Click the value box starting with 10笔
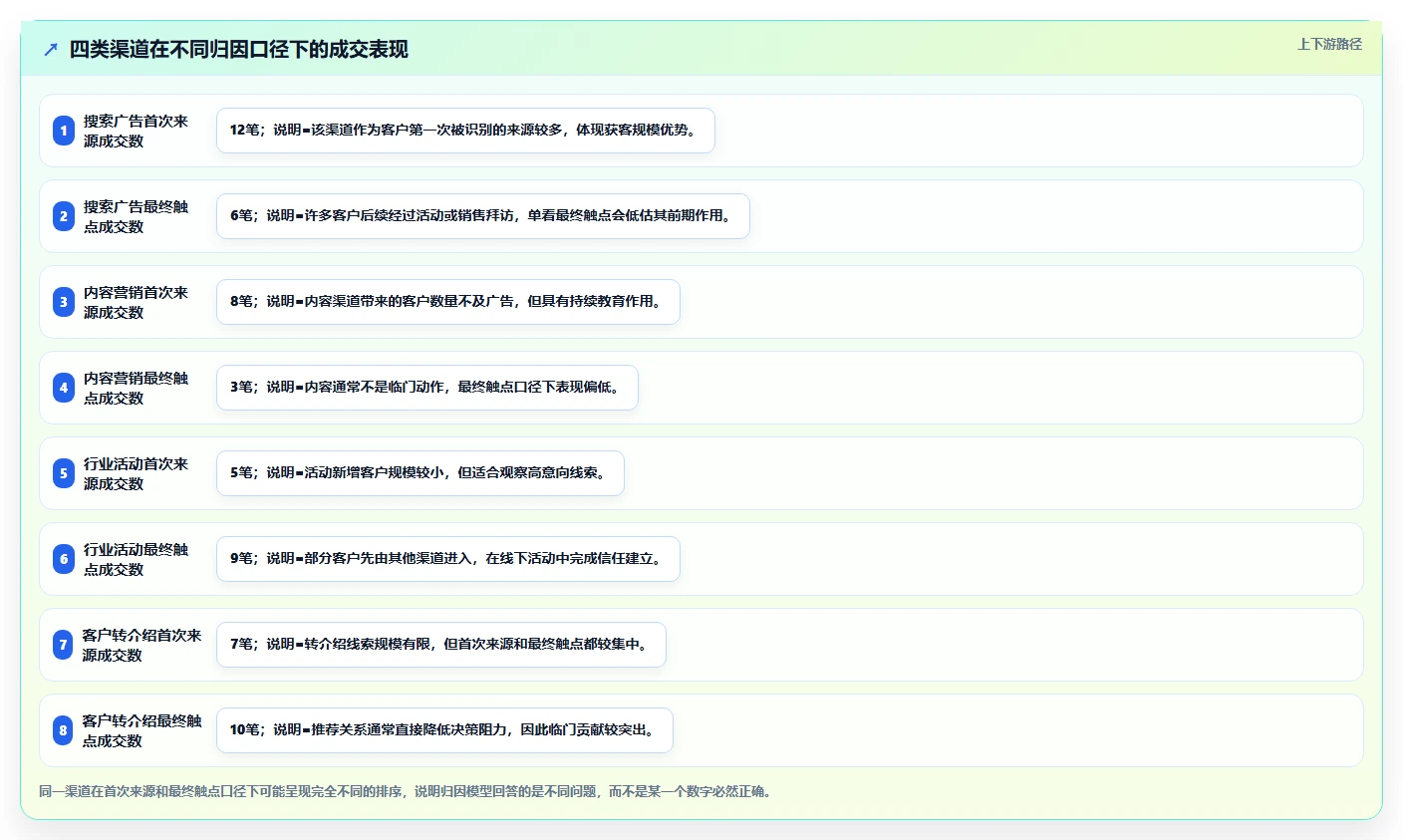Viewport: 1403px width, 840px height. (x=444, y=730)
